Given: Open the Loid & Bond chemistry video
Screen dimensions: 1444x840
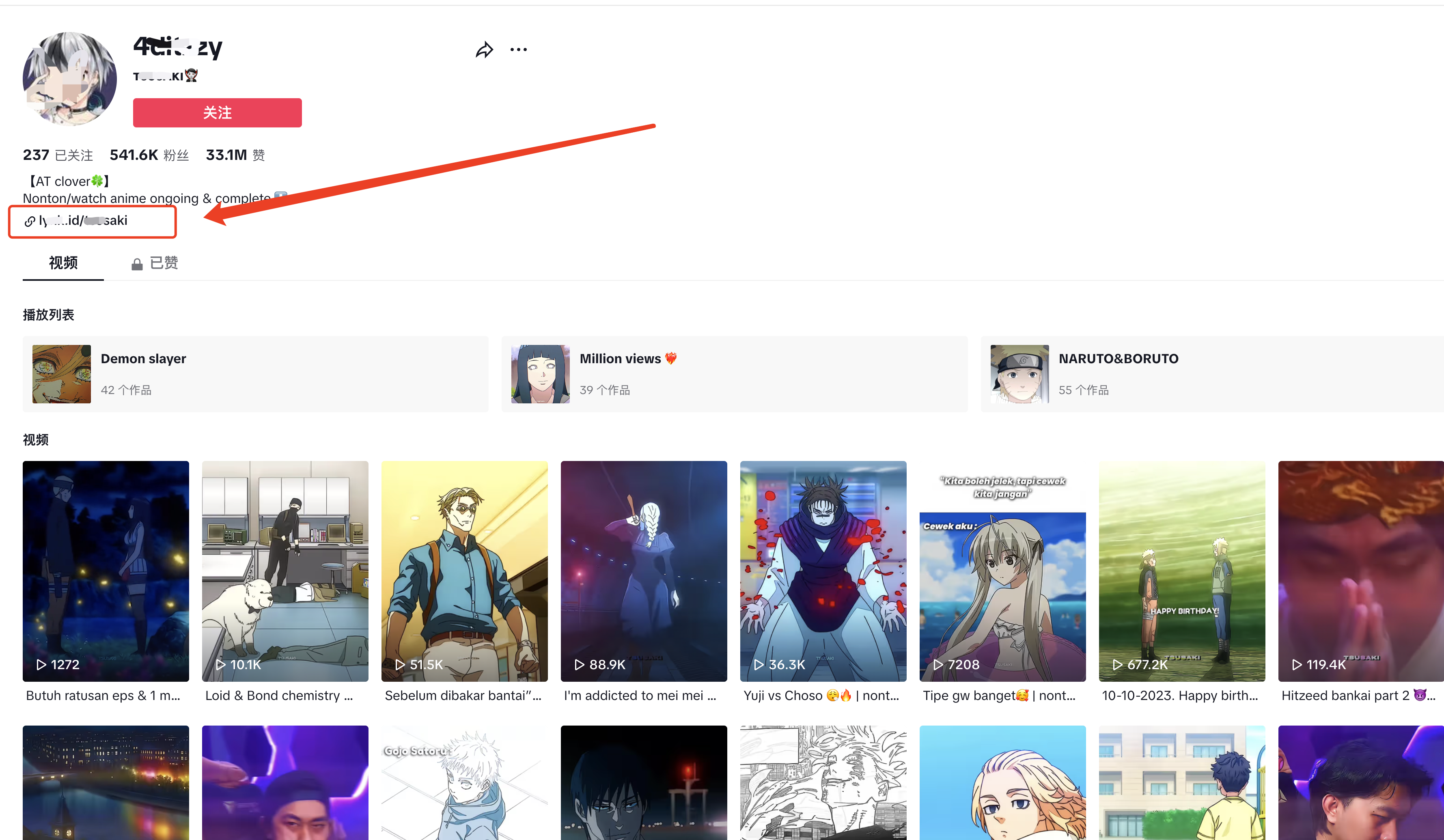Looking at the screenshot, I should 285,571.
